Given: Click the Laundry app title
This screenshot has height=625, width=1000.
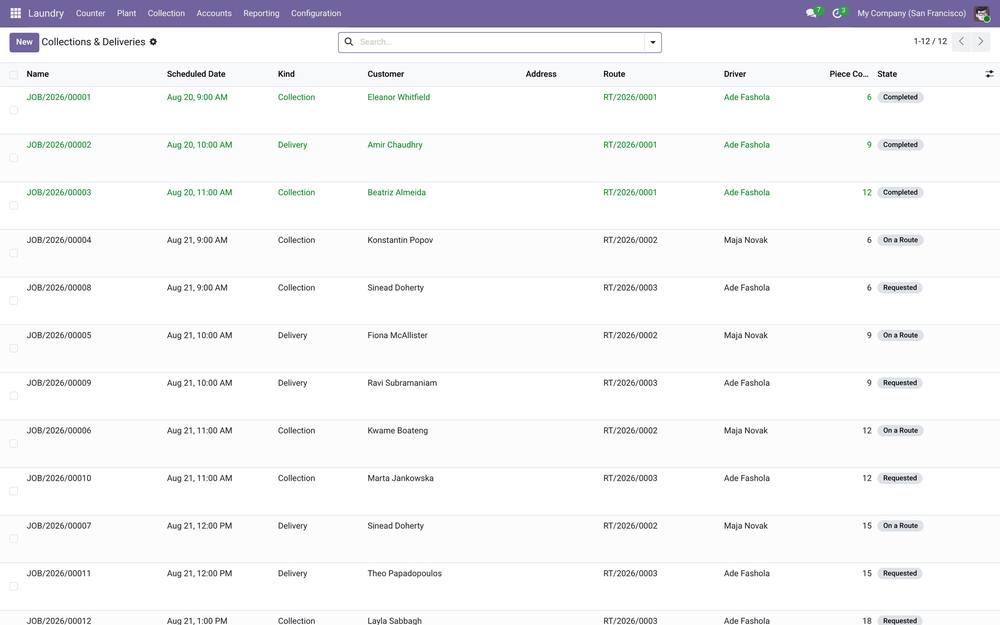Looking at the screenshot, I should (46, 13).
